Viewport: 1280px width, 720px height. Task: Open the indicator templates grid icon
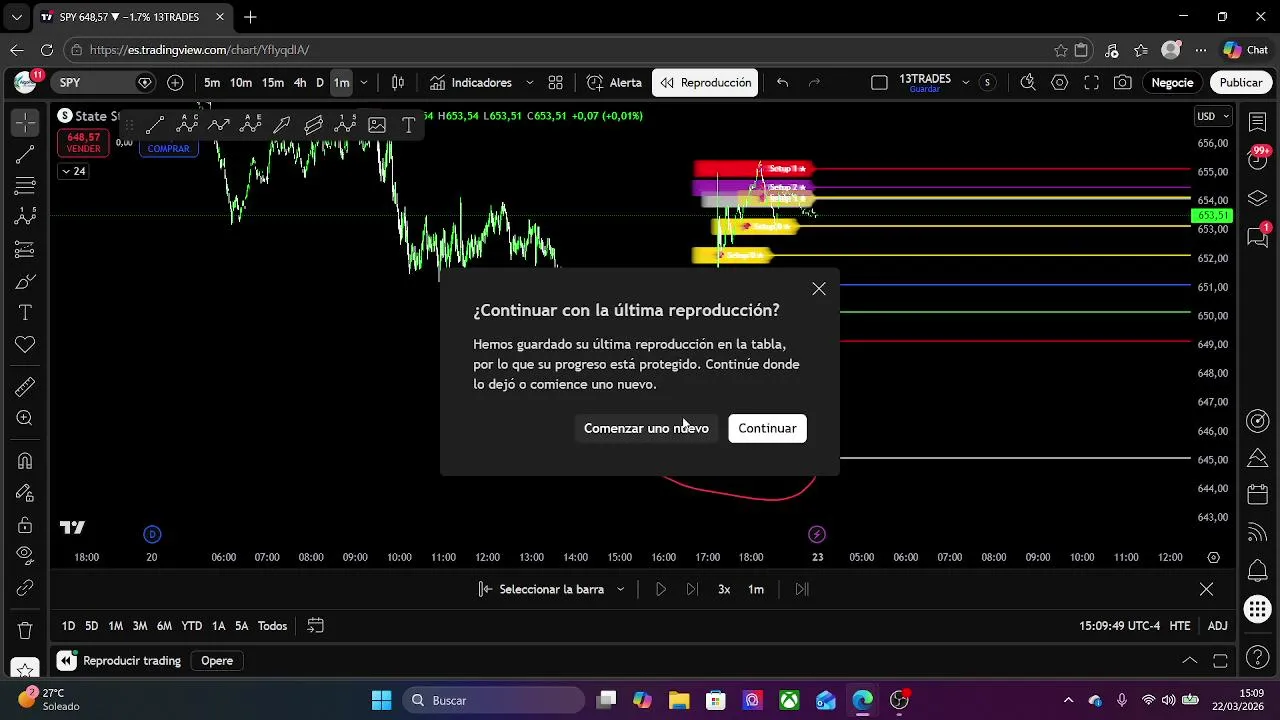pos(556,83)
